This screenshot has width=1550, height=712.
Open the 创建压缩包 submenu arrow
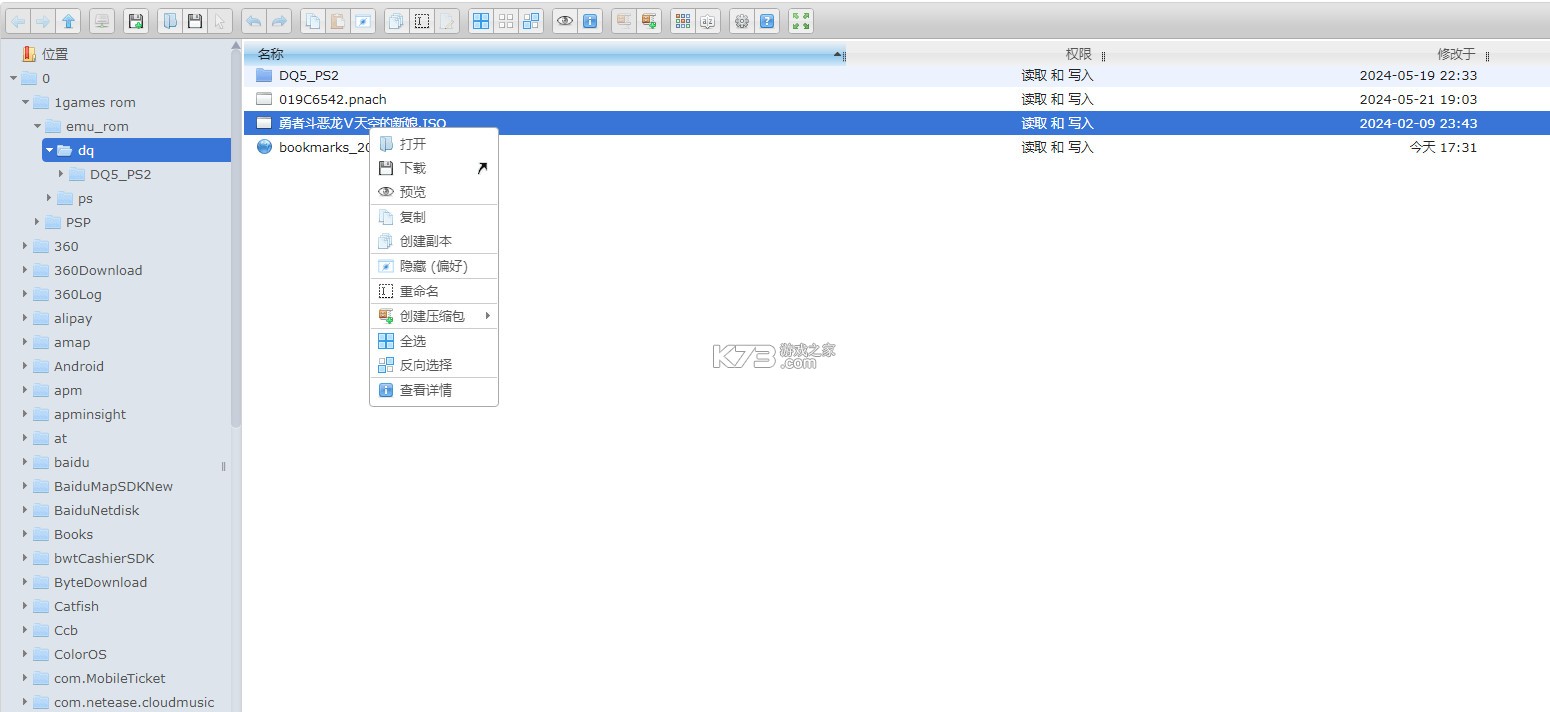(x=487, y=316)
